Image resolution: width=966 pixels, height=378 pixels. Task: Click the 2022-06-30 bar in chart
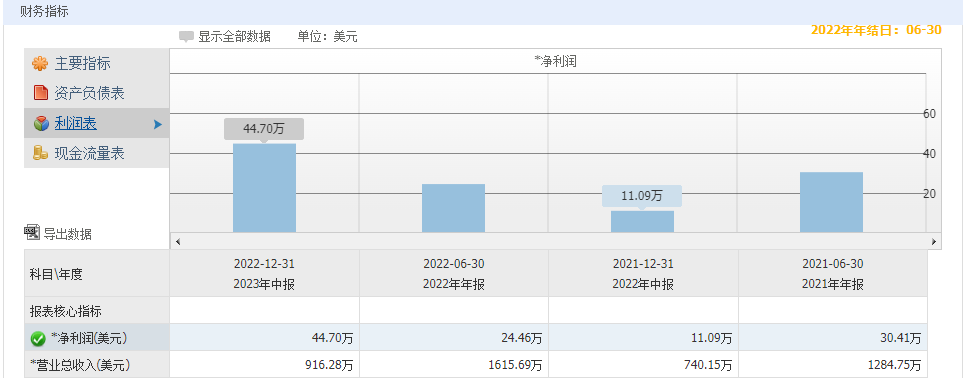pyautogui.click(x=453, y=208)
